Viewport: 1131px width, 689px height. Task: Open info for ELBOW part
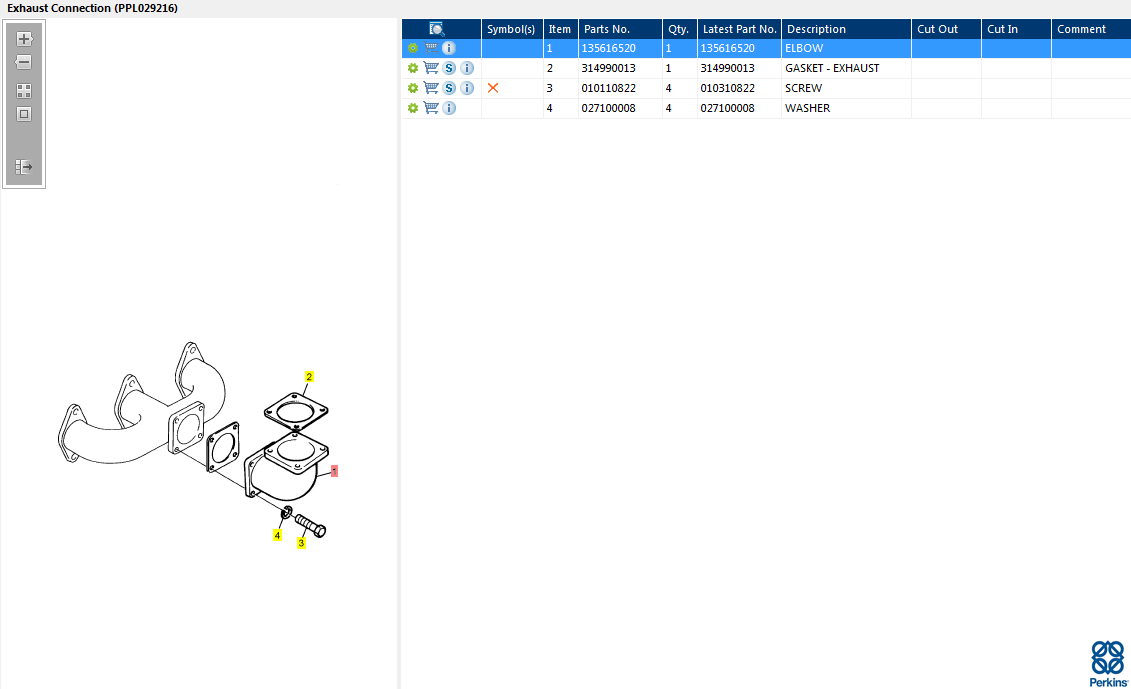point(449,48)
